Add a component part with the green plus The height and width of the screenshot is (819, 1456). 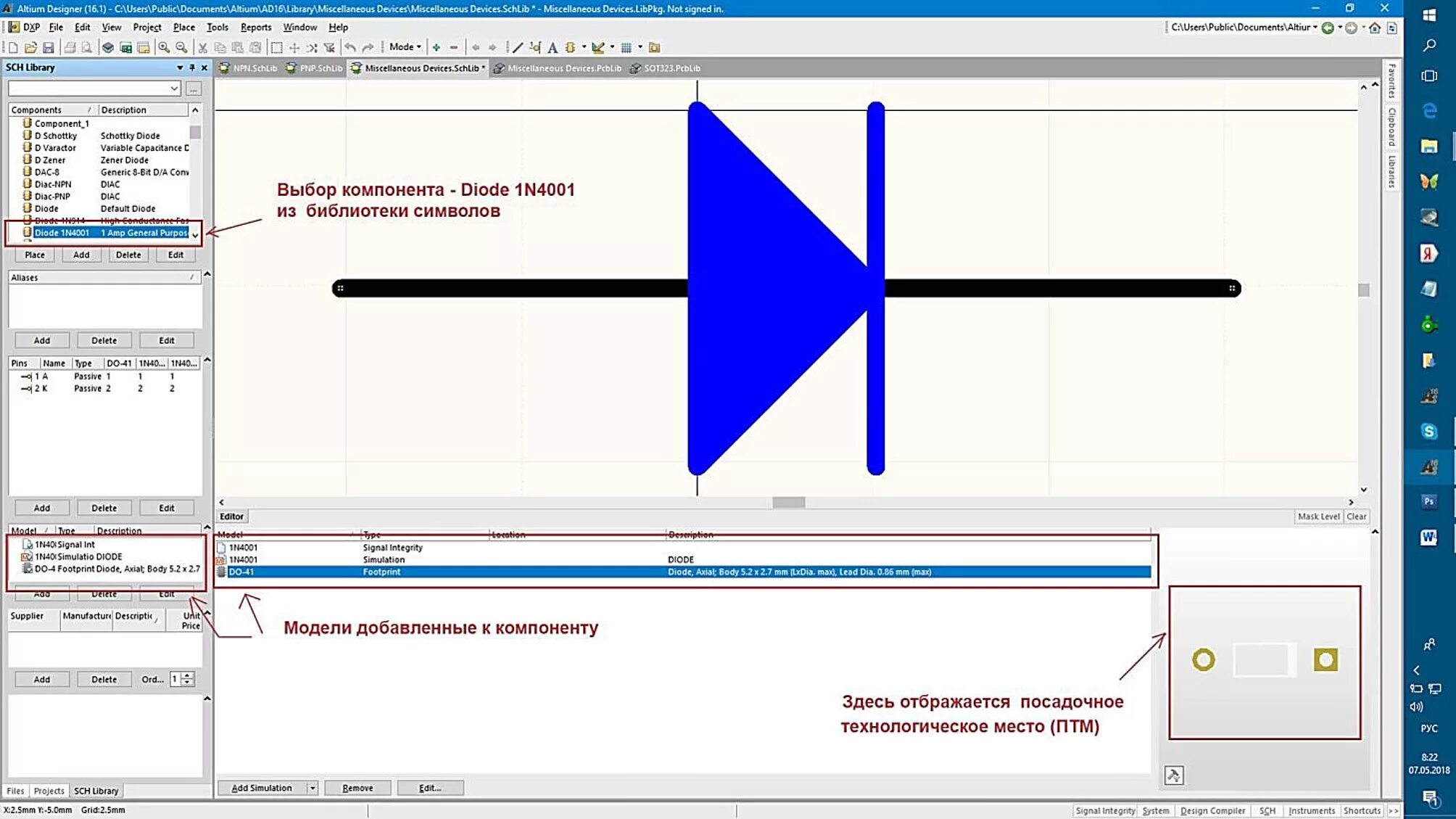point(437,48)
